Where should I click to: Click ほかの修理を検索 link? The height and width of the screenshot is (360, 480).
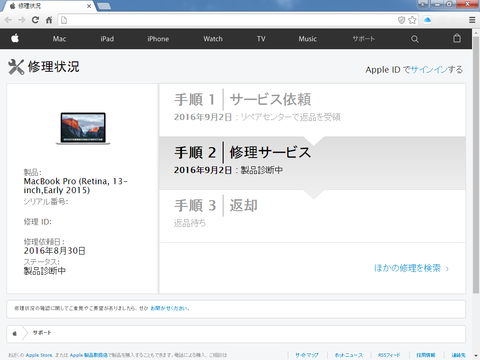click(x=411, y=268)
